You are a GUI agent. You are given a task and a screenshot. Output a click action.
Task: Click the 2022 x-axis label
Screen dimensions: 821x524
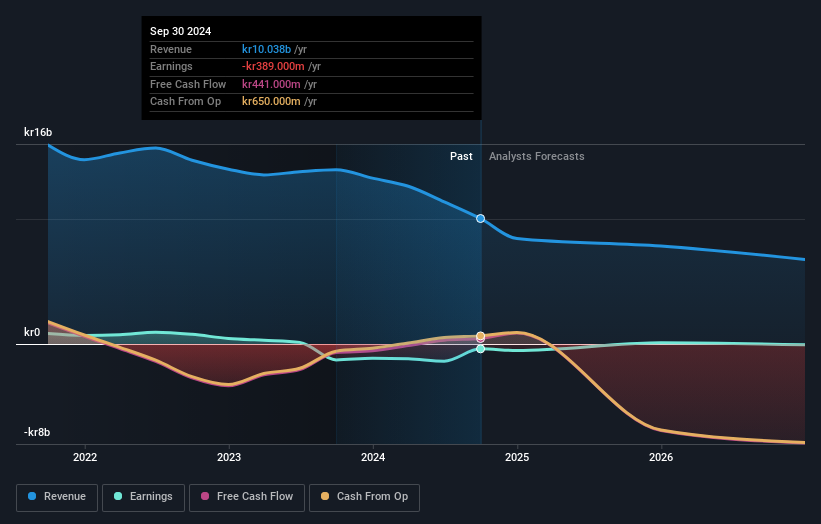point(85,457)
